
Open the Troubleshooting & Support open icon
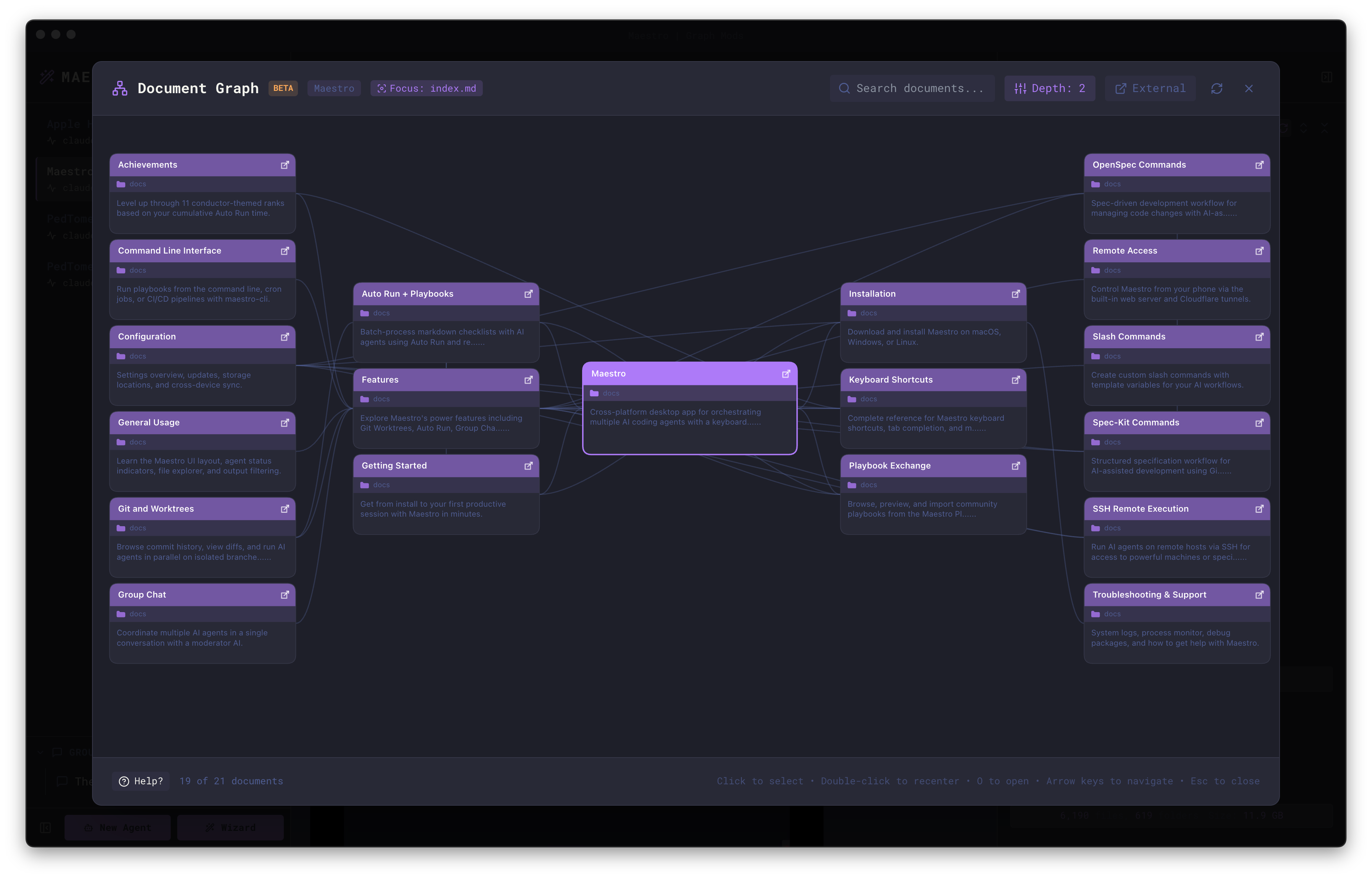click(x=1259, y=595)
